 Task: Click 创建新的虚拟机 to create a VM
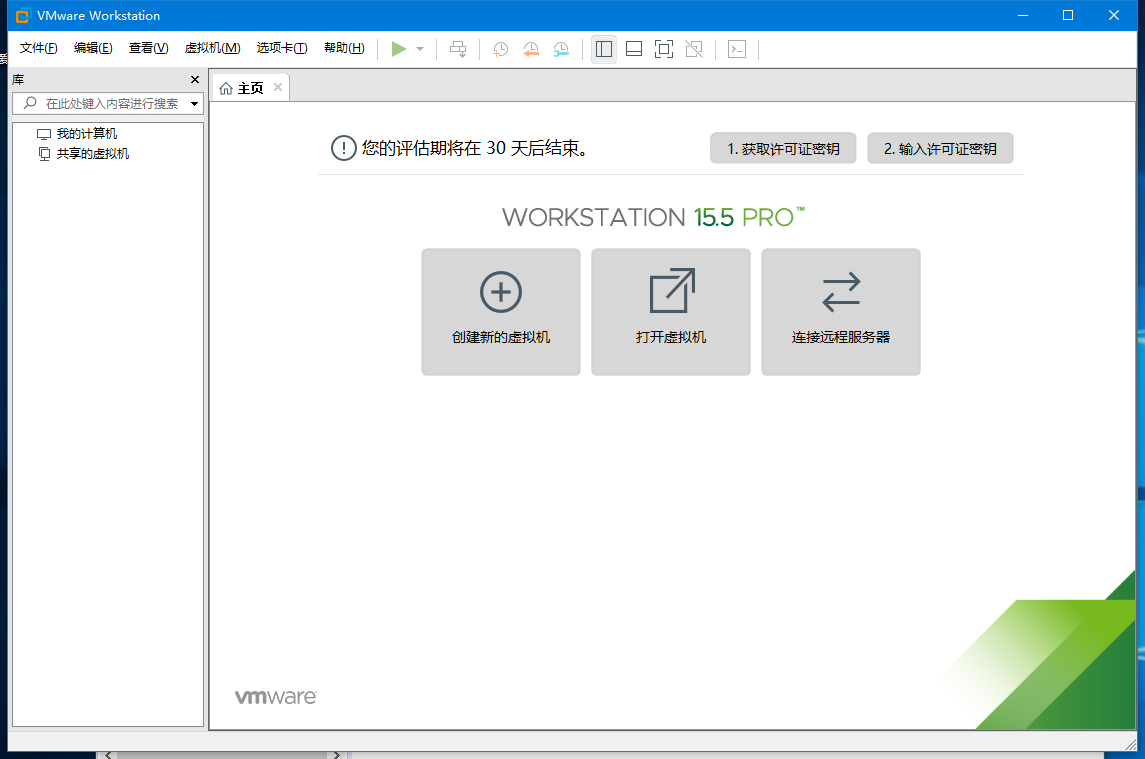tap(500, 312)
